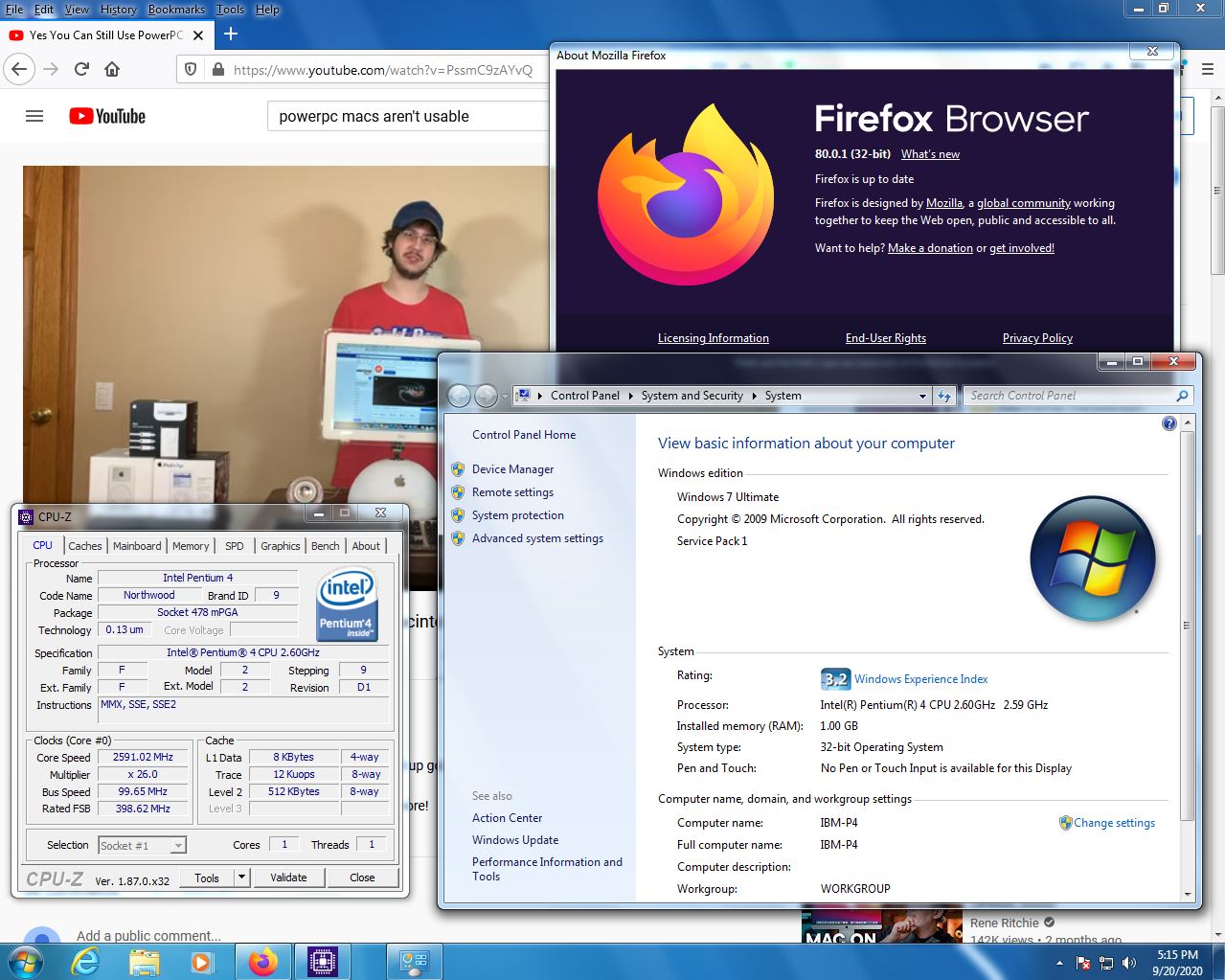Screen dimensions: 1225x980
Task: Switch to CPU-Z Memory tab
Action: pos(191,546)
